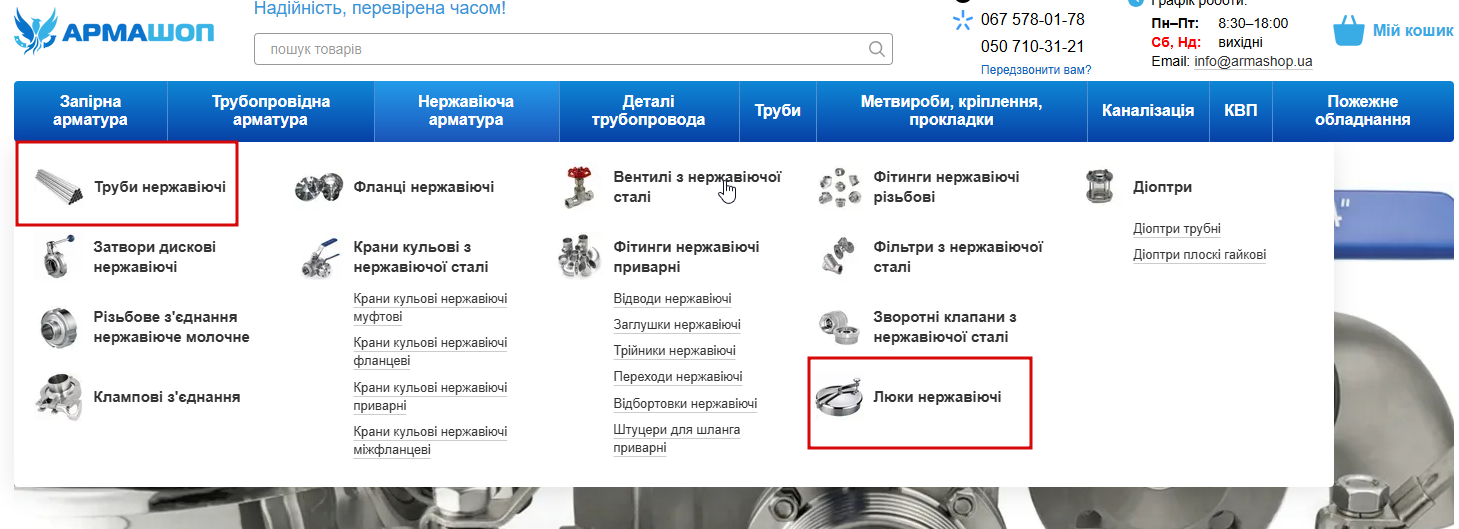Image resolution: width=1459 pixels, height=529 pixels.
Task: Click the Армашоп logo
Action: (114, 32)
